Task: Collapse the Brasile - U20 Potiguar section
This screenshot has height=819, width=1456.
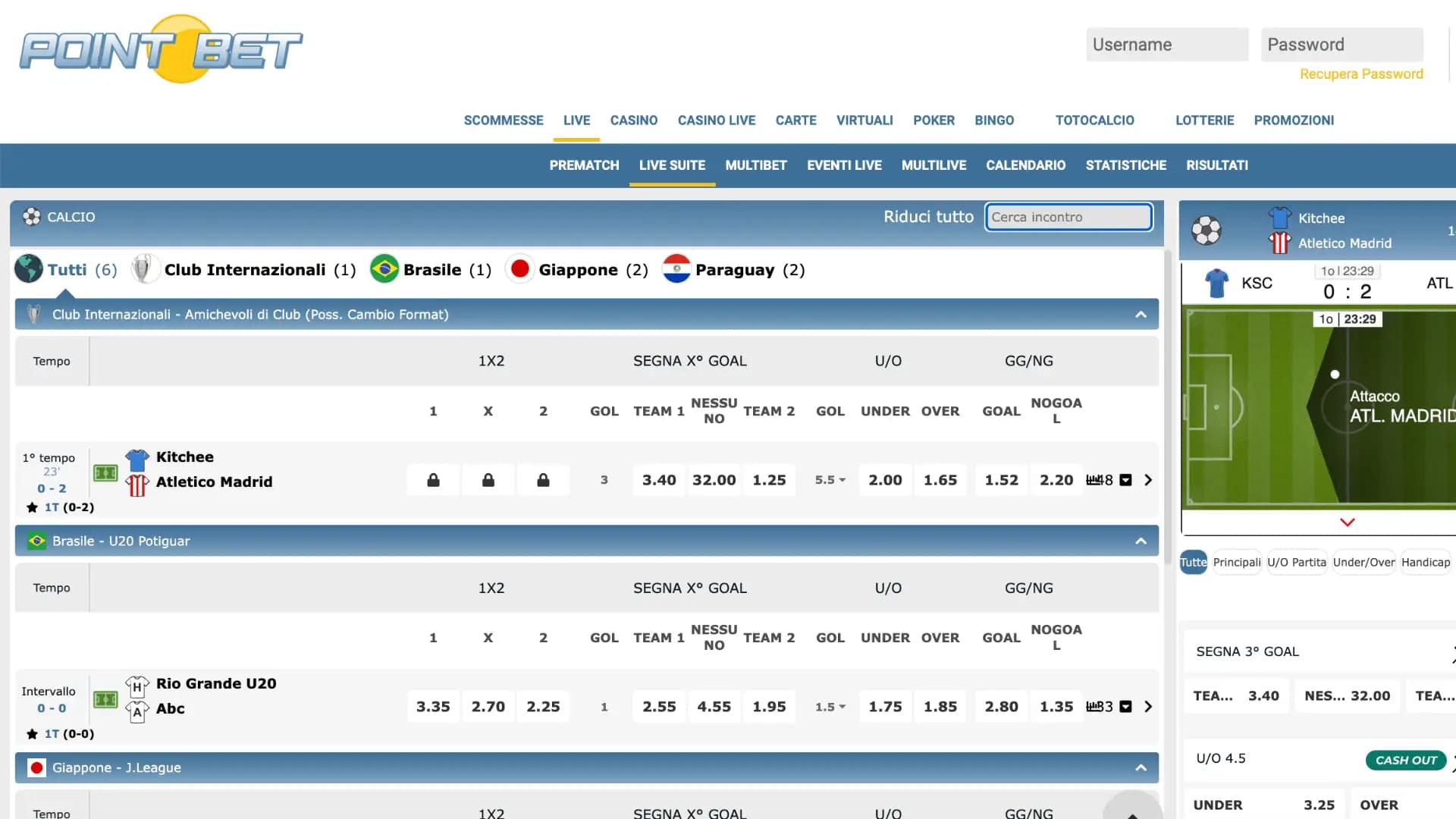Action: point(1141,541)
